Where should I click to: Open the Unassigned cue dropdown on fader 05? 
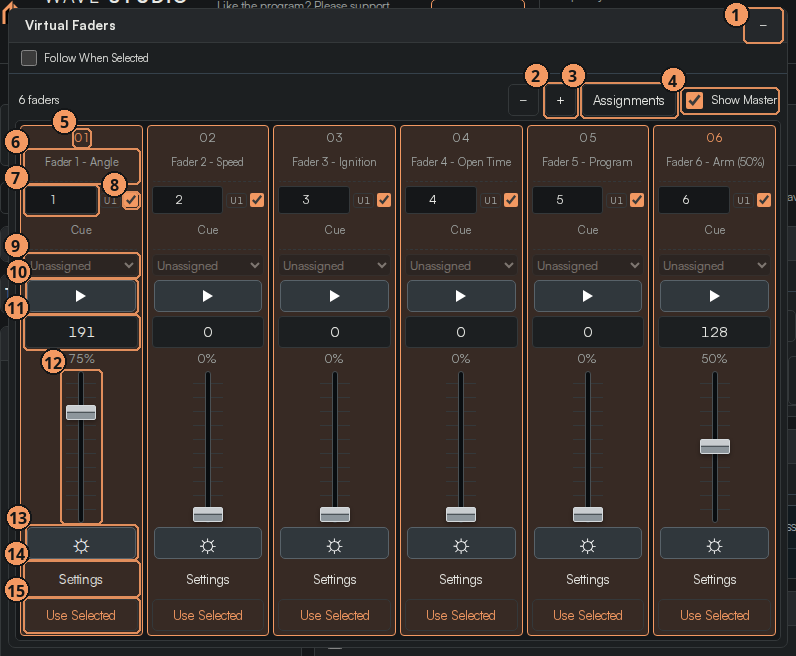click(587, 266)
